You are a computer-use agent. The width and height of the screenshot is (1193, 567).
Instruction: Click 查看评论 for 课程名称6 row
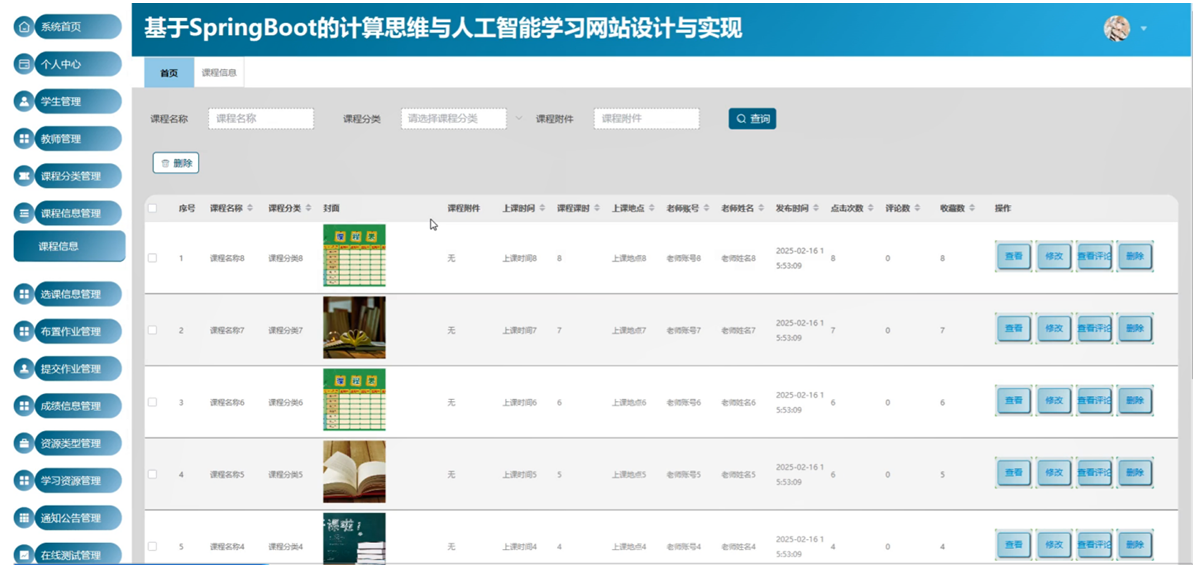[1094, 401]
